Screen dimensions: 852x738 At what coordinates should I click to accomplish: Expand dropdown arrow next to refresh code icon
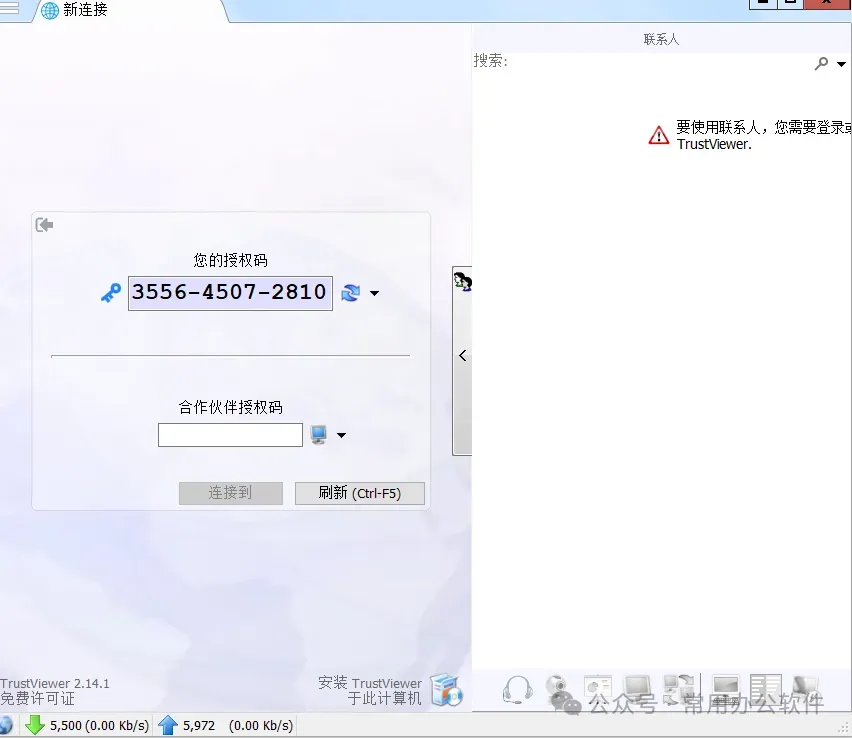374,293
